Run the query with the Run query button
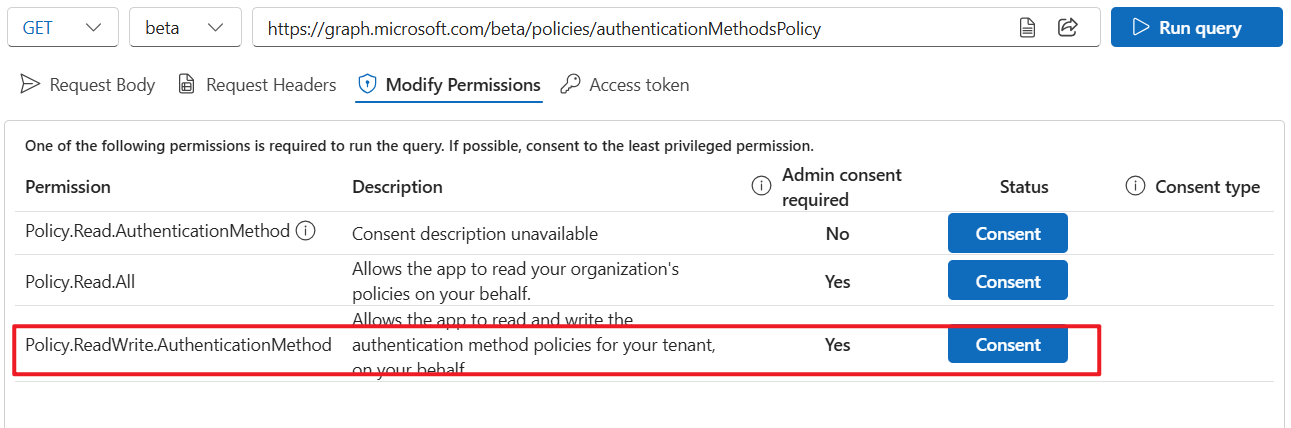Image resolution: width=1291 pixels, height=428 pixels. point(1197,28)
